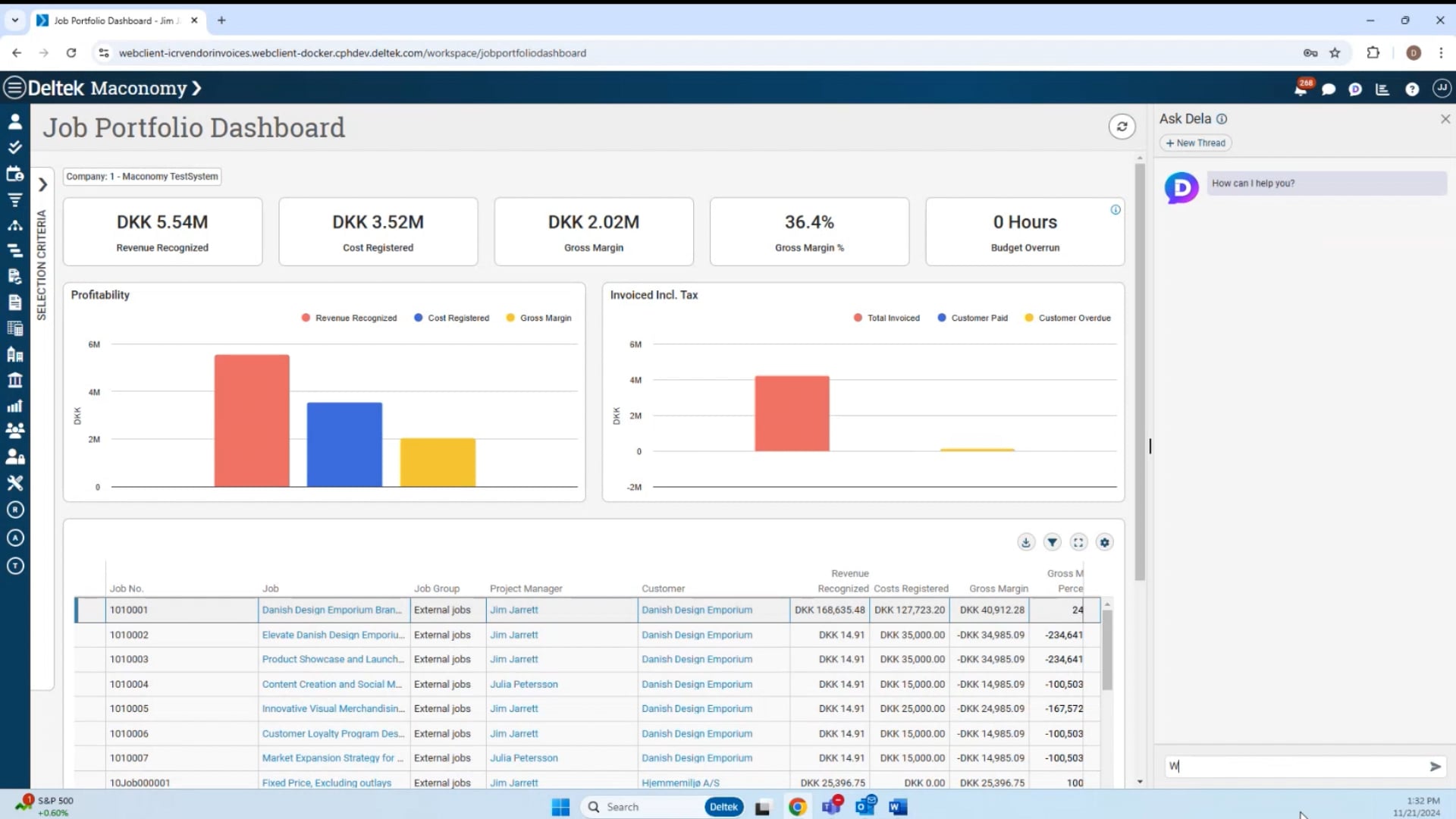Open the hierarchy tree icon in left sidebar
This screenshot has height=819, width=1456.
(14, 225)
